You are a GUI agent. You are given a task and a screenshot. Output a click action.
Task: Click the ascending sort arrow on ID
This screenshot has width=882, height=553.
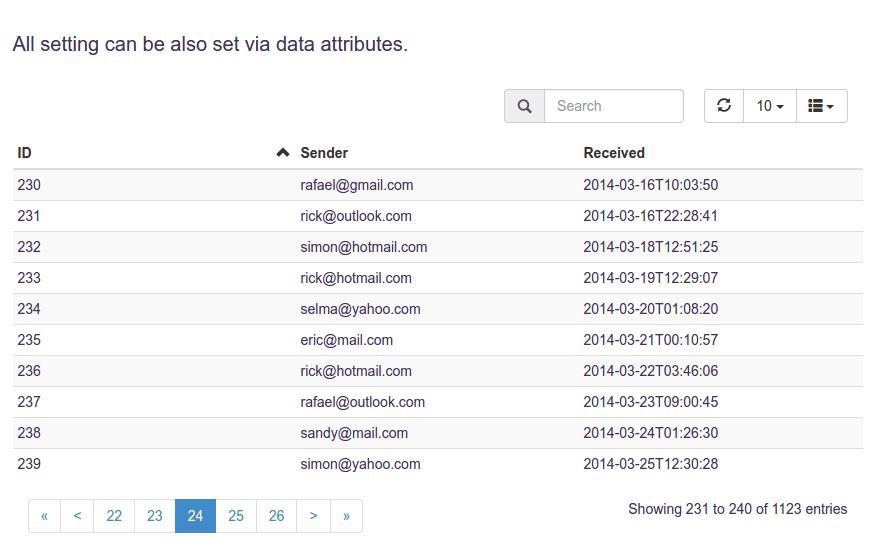[283, 153]
